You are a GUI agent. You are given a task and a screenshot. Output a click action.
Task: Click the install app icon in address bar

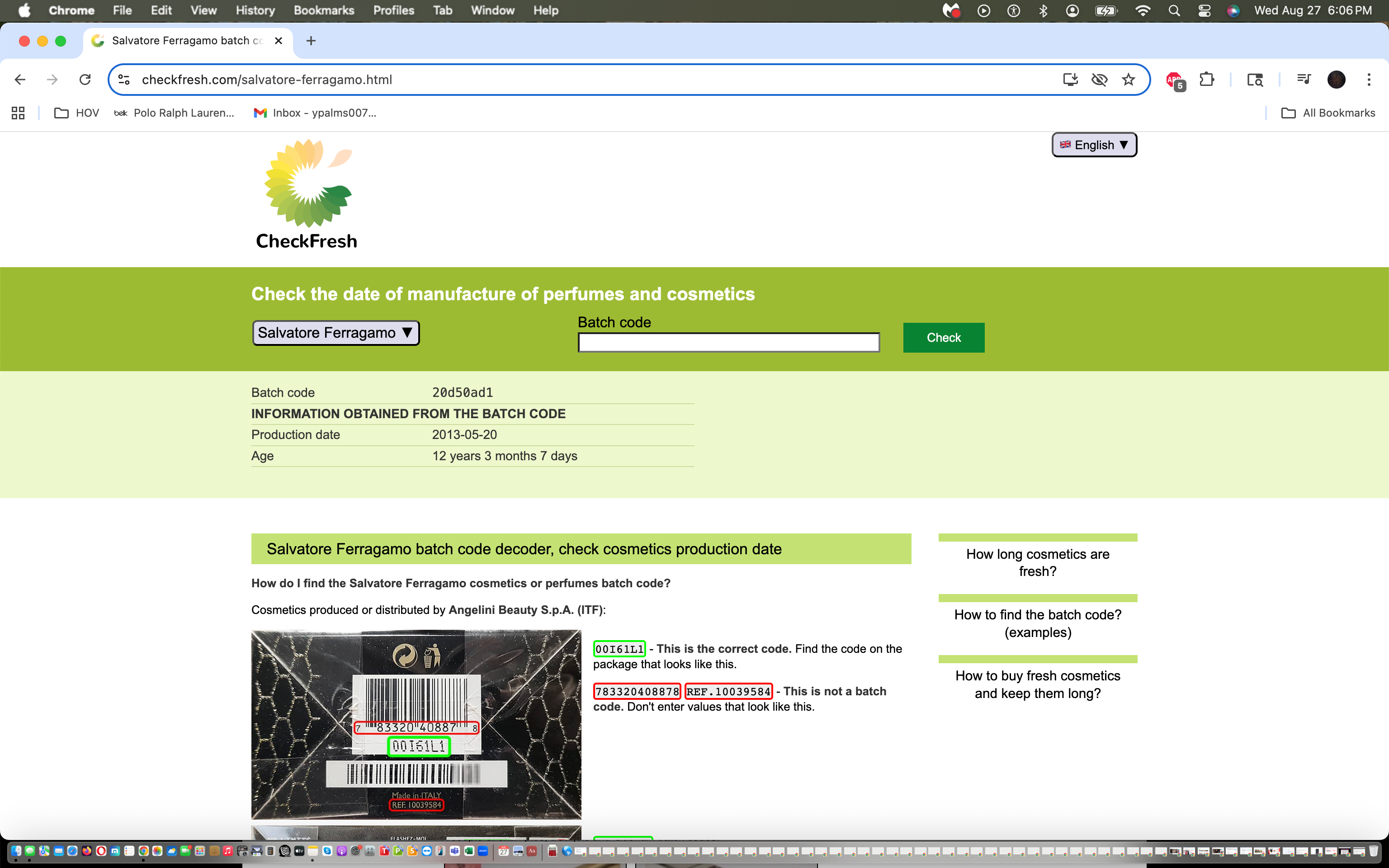click(x=1070, y=80)
